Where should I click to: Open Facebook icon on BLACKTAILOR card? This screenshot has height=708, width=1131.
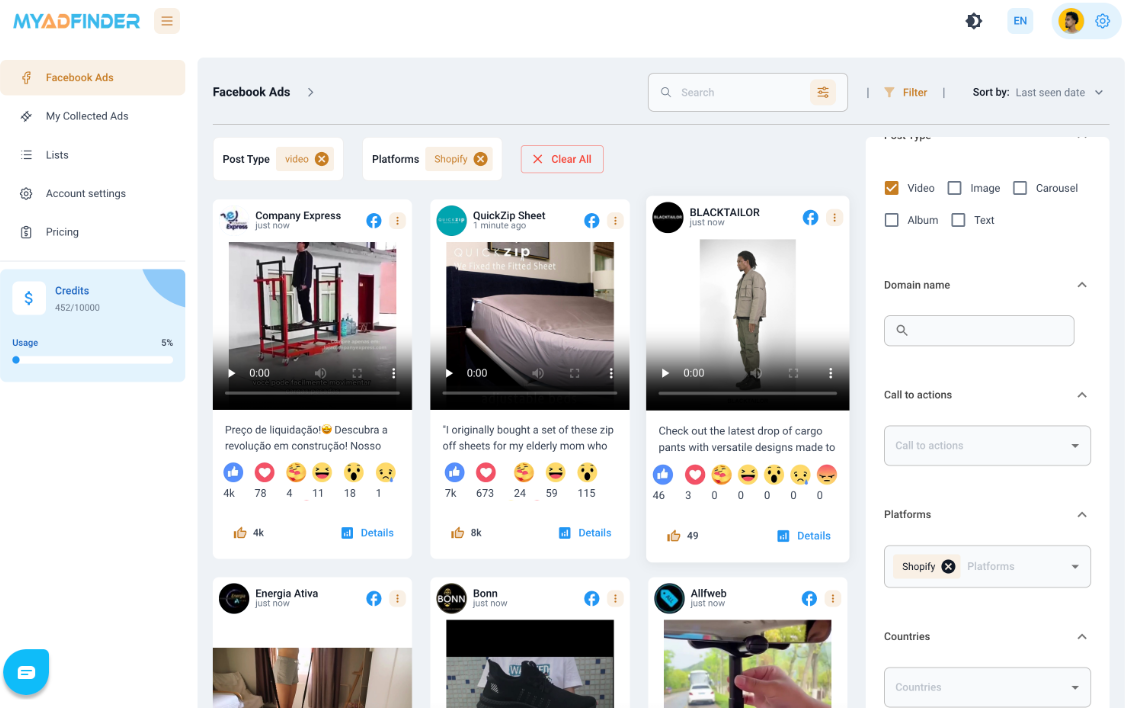[x=811, y=218]
